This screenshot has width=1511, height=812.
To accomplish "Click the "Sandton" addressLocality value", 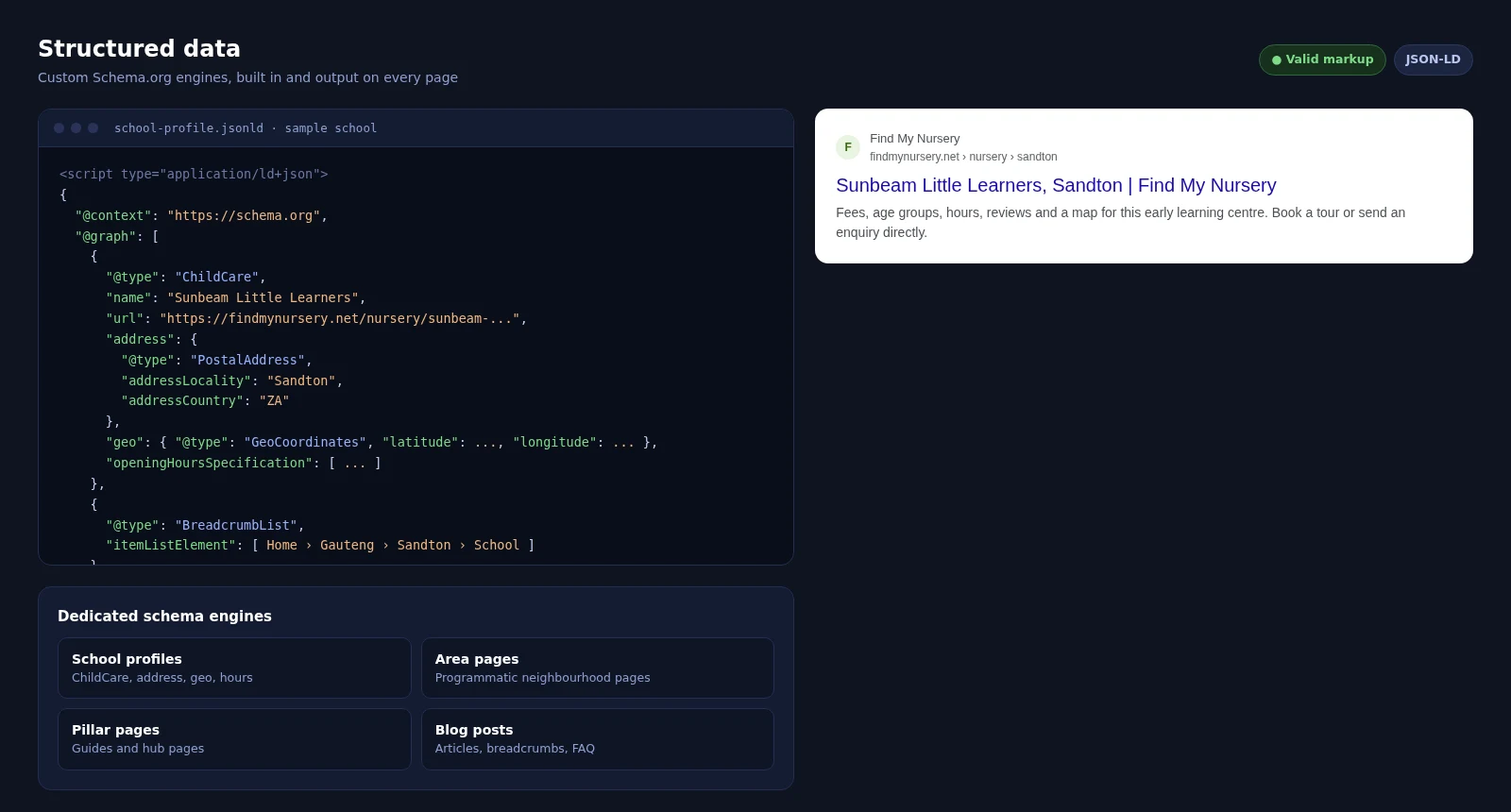I will pos(301,381).
